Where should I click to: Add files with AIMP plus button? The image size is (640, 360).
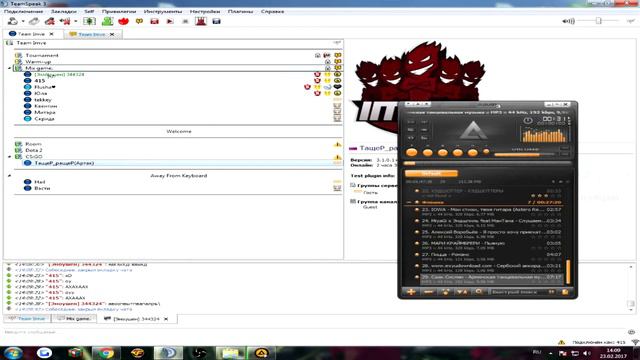(x=411, y=292)
